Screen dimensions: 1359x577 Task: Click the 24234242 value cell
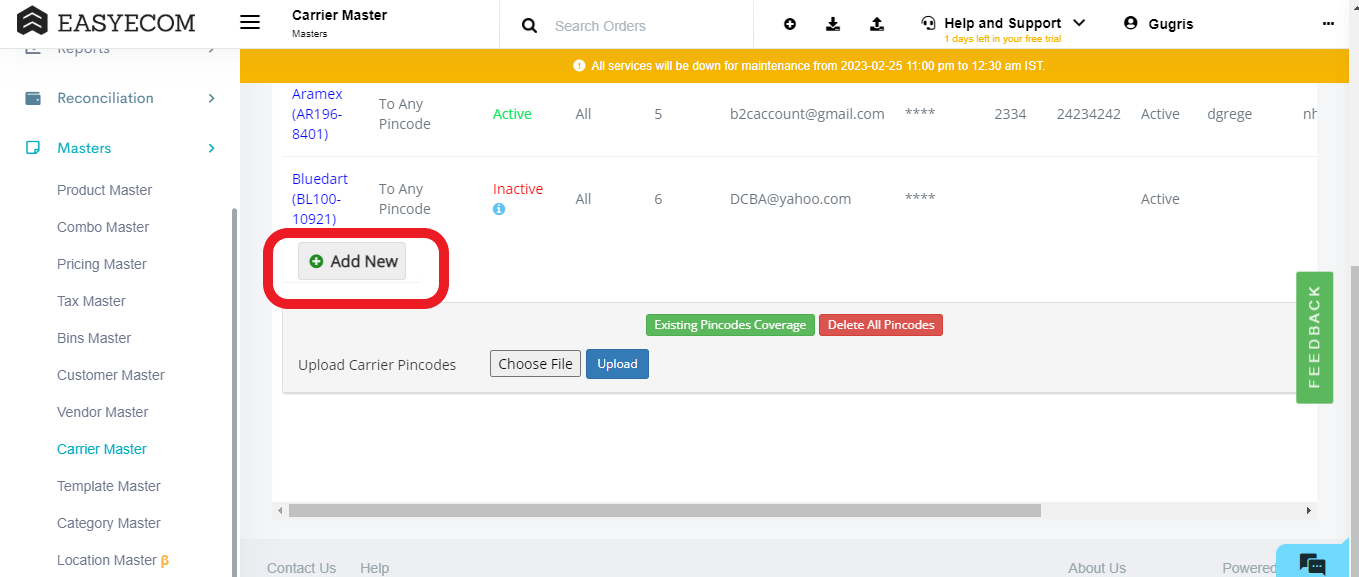(x=1088, y=114)
